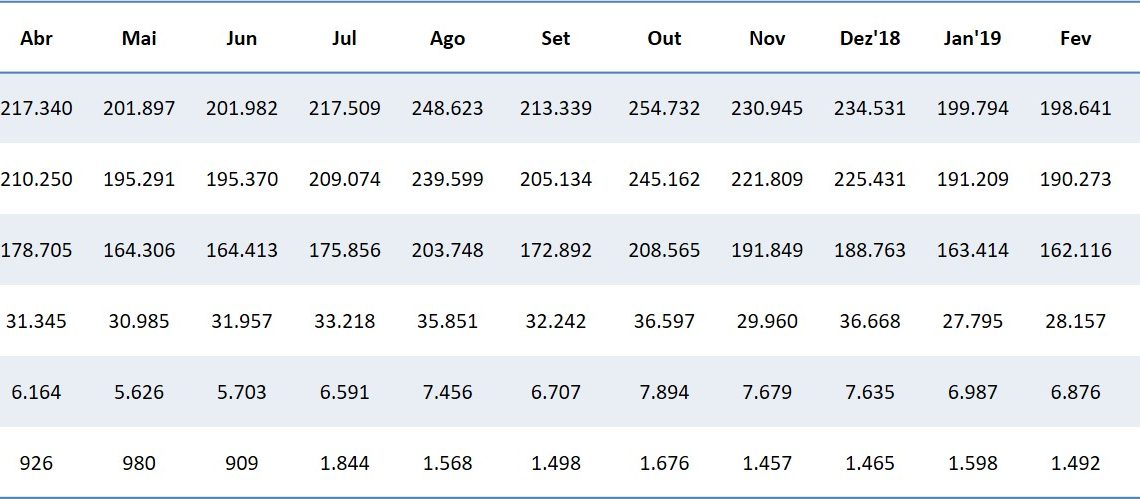
Task: Select the Out column header
Action: pos(664,39)
